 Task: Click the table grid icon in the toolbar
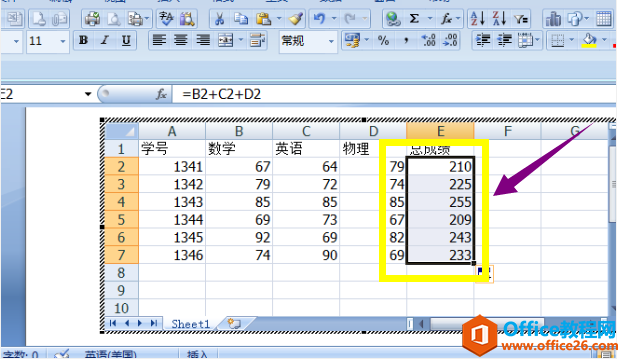tap(603, 19)
